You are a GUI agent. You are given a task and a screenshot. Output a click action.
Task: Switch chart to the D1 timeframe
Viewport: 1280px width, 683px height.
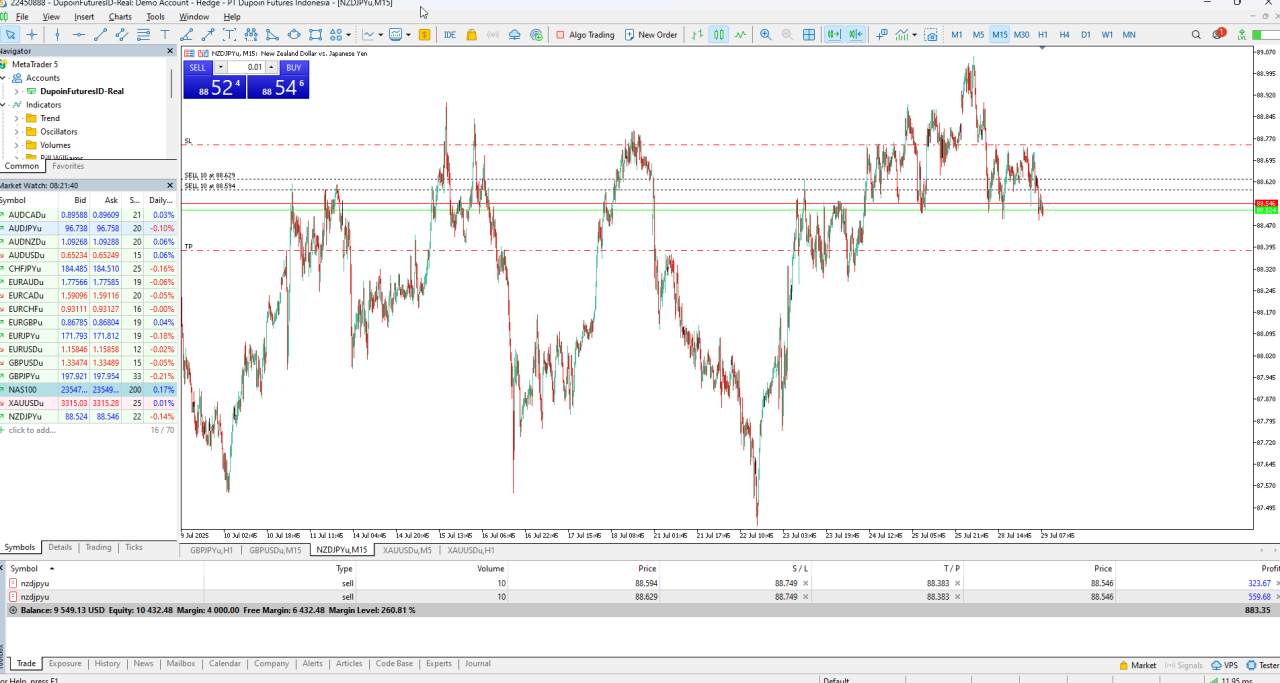coord(1086,34)
